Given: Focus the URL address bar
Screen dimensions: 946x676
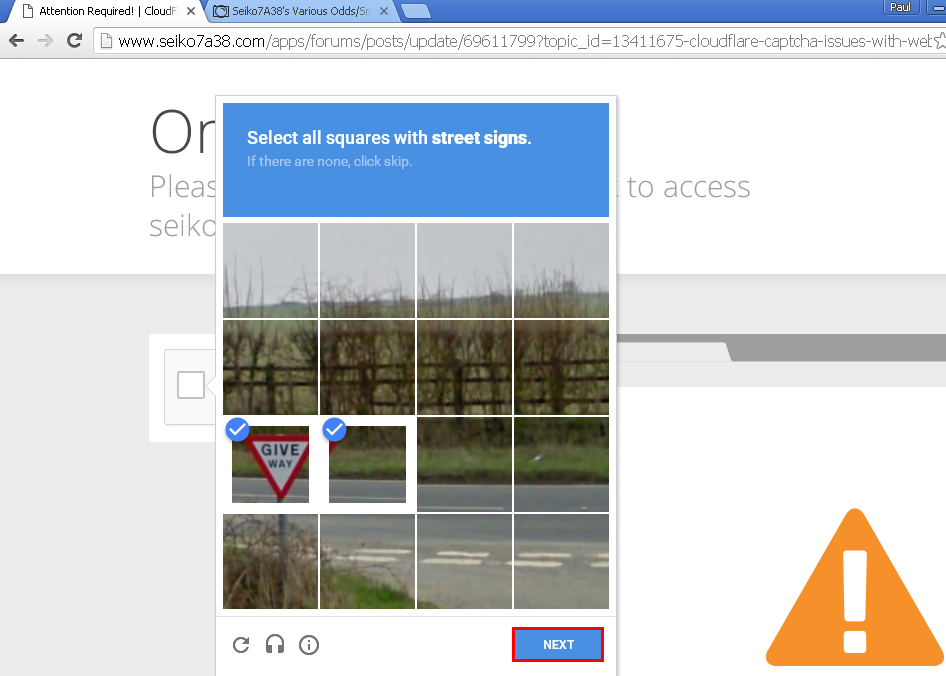Looking at the screenshot, I should [525, 41].
